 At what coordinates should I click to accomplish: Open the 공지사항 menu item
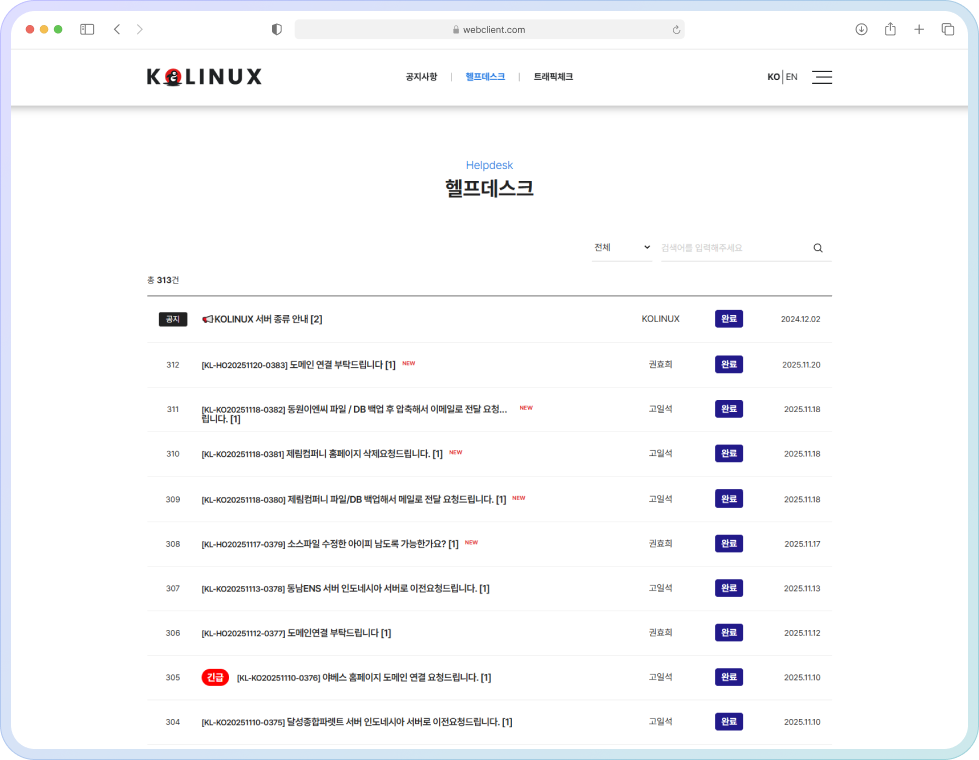point(421,77)
